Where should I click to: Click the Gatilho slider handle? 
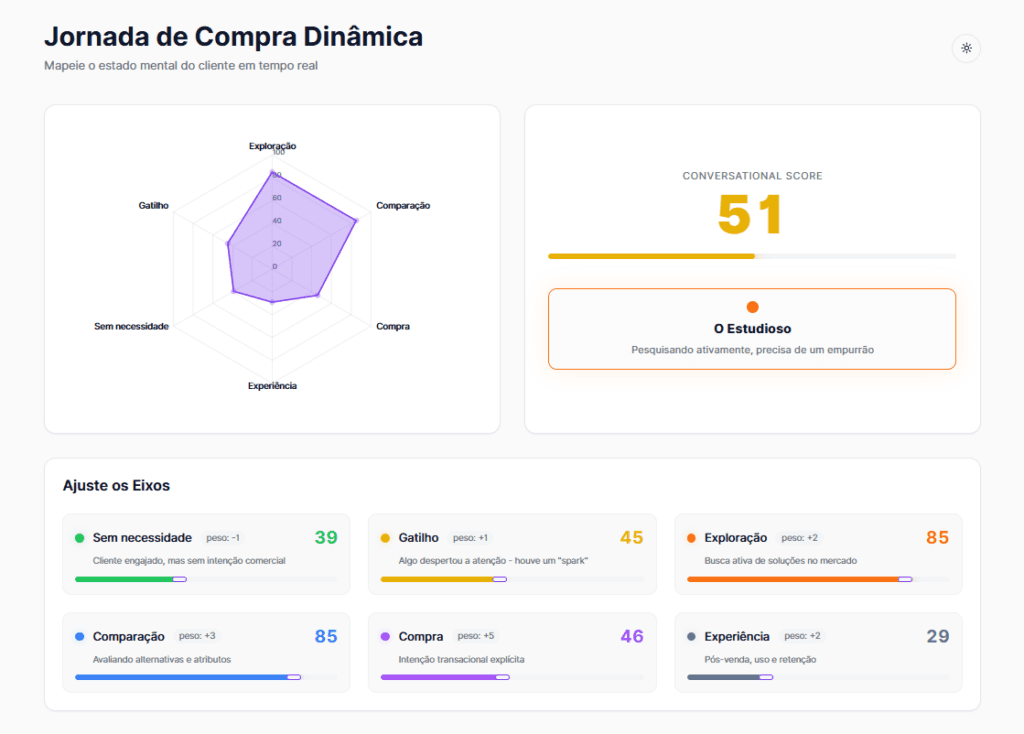[x=500, y=579]
